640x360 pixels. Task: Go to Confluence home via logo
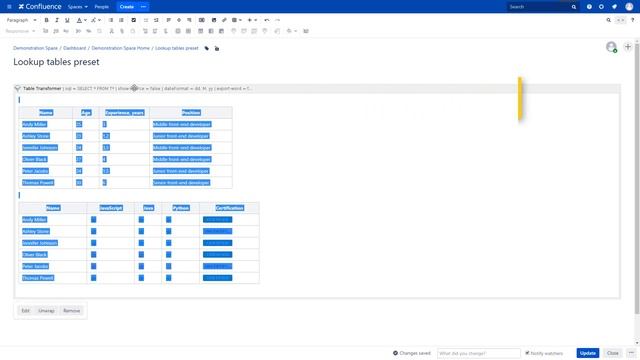tap(40, 7)
